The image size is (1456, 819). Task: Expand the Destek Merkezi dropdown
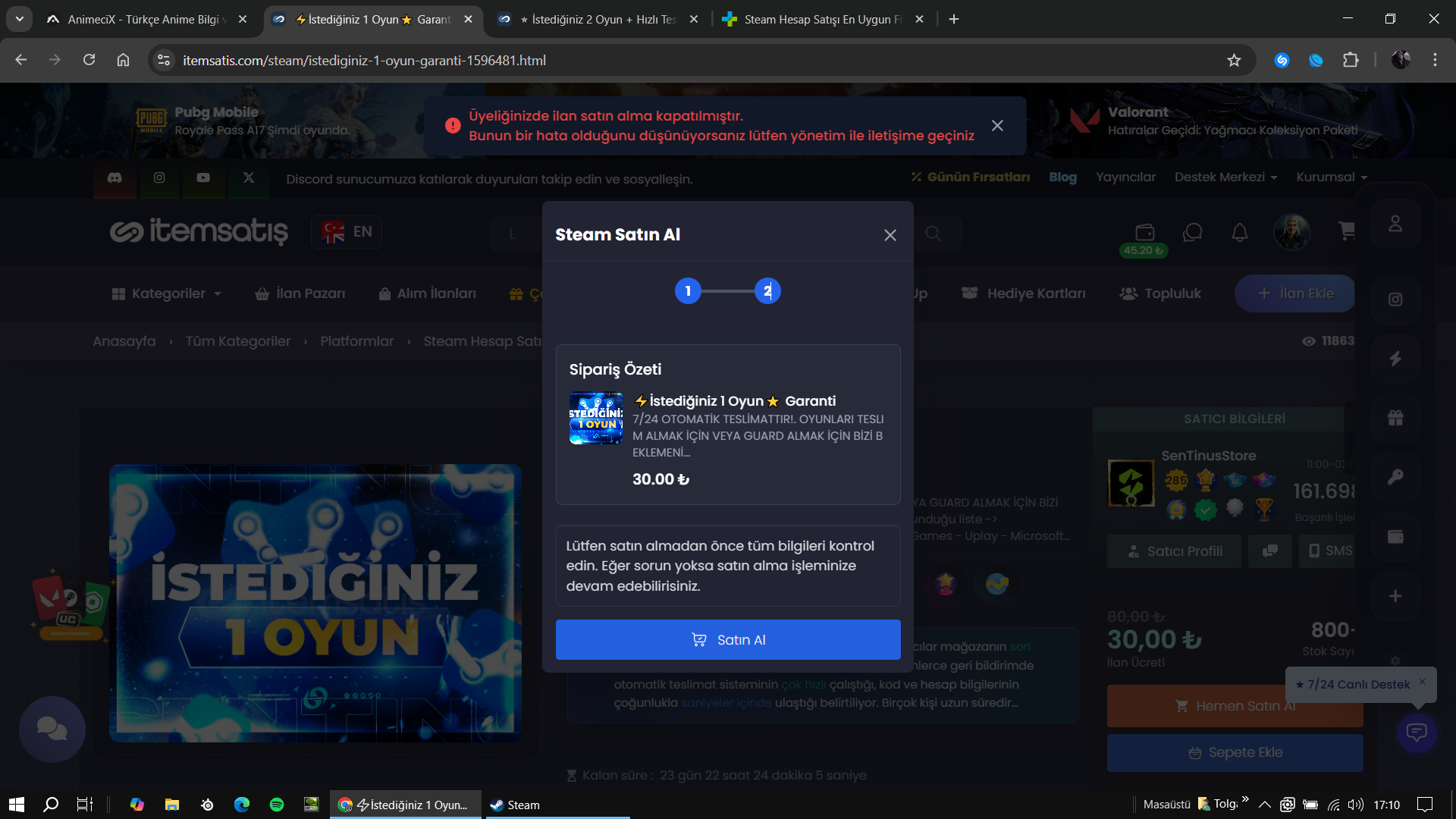point(1226,177)
